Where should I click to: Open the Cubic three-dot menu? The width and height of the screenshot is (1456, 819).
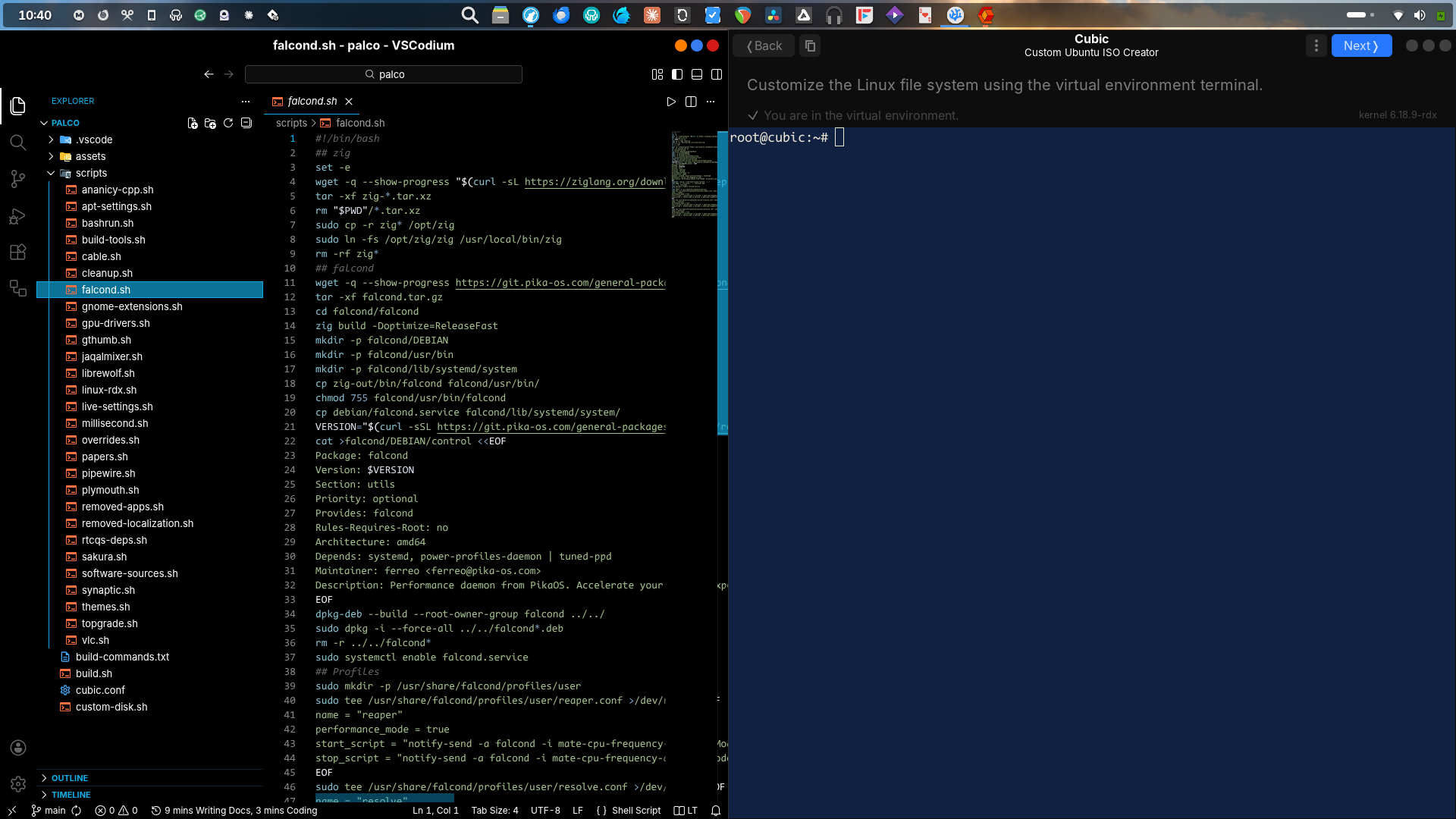click(x=1316, y=46)
